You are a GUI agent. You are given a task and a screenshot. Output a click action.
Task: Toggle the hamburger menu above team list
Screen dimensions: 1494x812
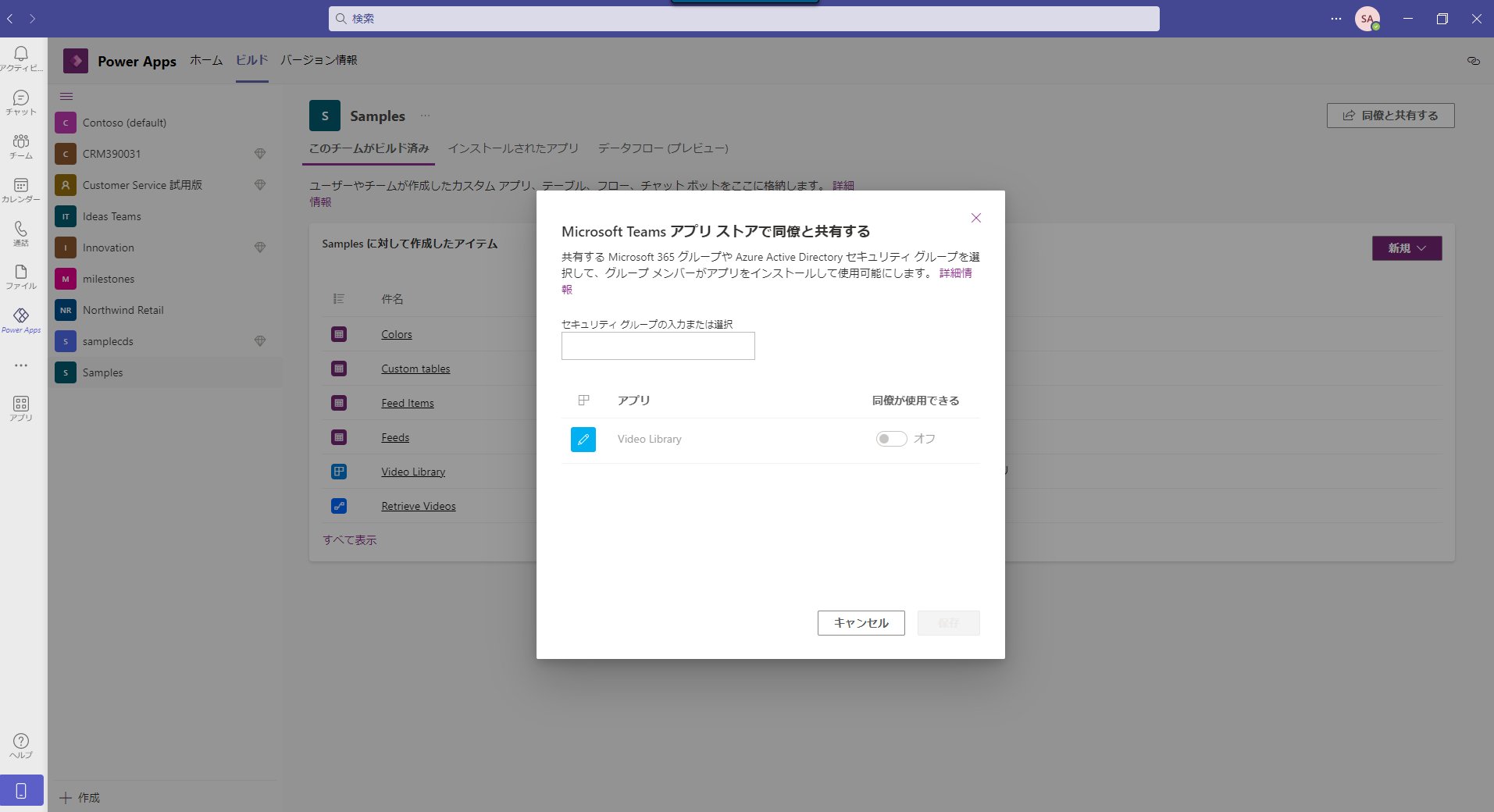[x=66, y=97]
